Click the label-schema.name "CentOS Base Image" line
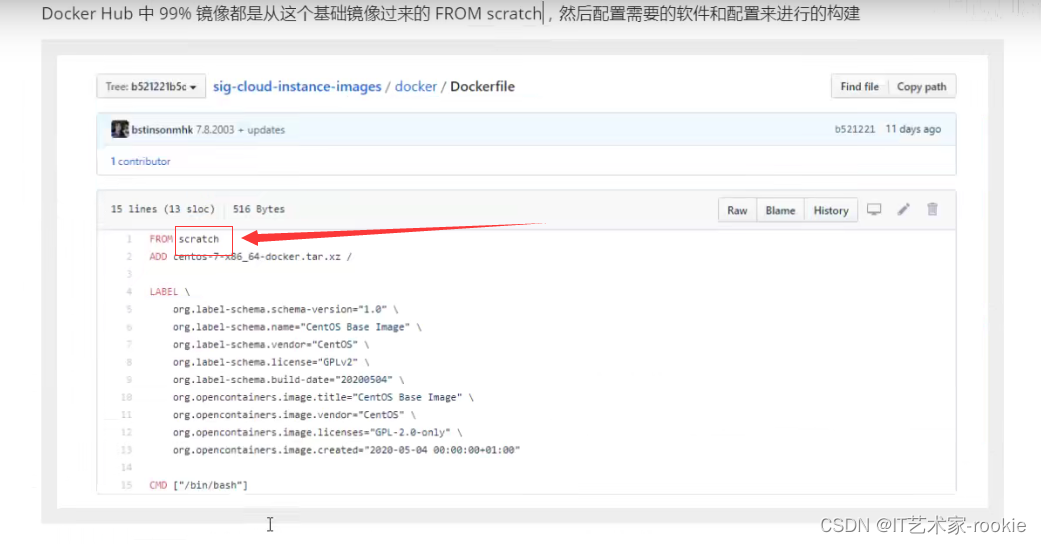 (297, 327)
